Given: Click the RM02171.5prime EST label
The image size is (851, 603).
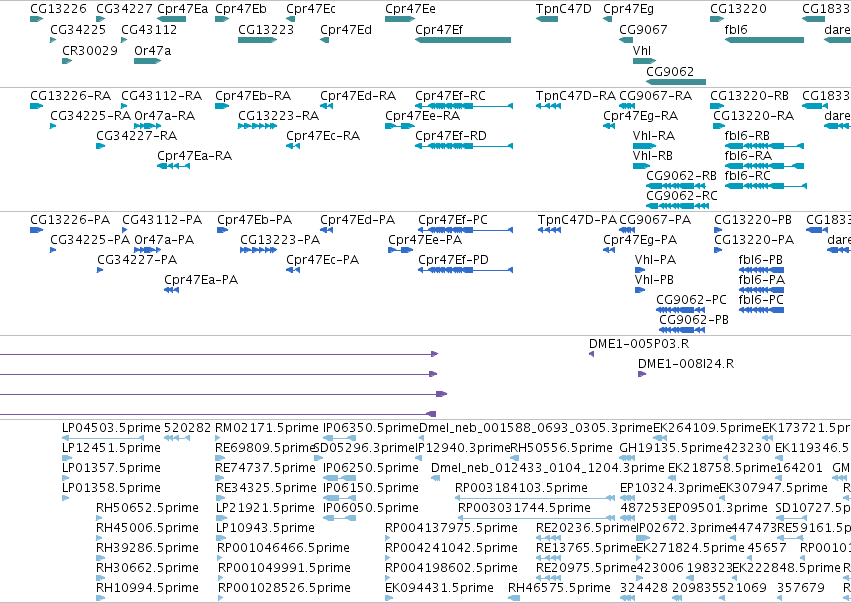Looking at the screenshot, I should click(x=266, y=428).
